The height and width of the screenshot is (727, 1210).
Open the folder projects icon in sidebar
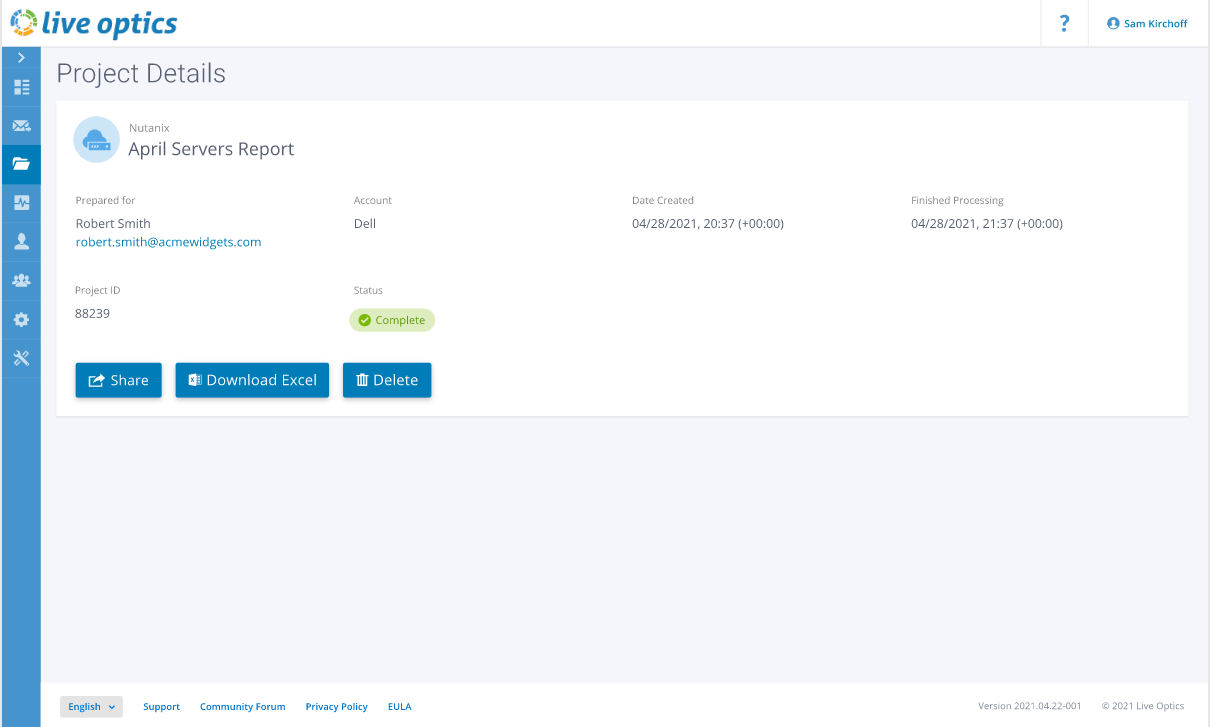(21, 164)
